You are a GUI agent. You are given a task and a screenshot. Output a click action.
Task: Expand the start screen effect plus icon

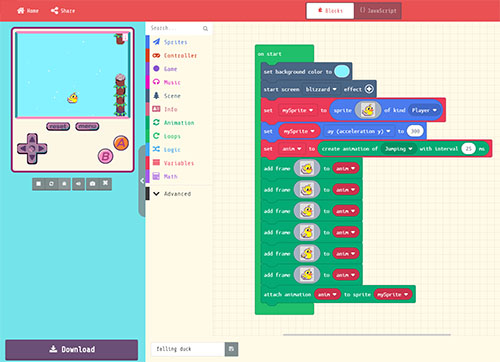(369, 89)
